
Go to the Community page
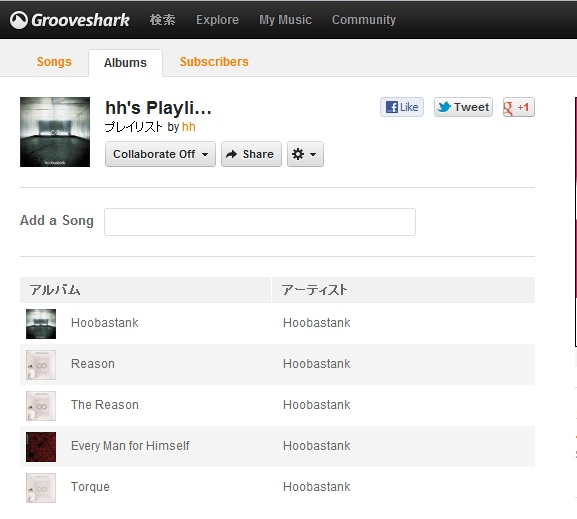(364, 20)
